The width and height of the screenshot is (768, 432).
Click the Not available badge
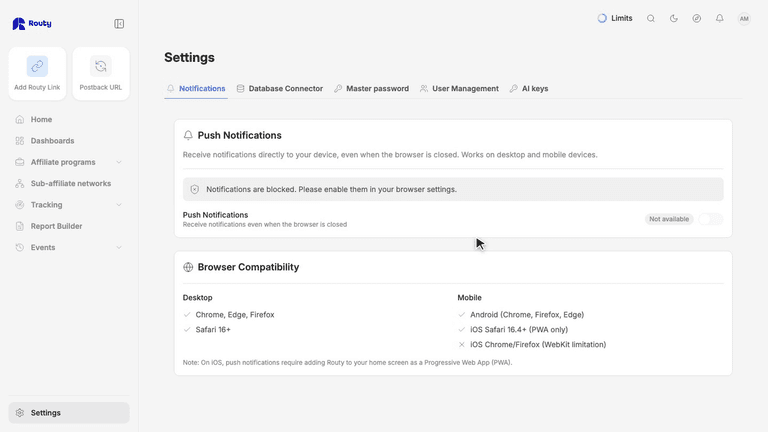tap(669, 219)
